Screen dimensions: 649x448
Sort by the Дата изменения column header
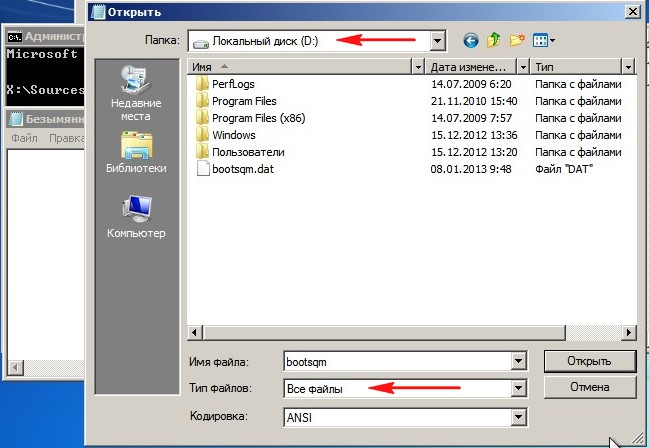(x=472, y=66)
